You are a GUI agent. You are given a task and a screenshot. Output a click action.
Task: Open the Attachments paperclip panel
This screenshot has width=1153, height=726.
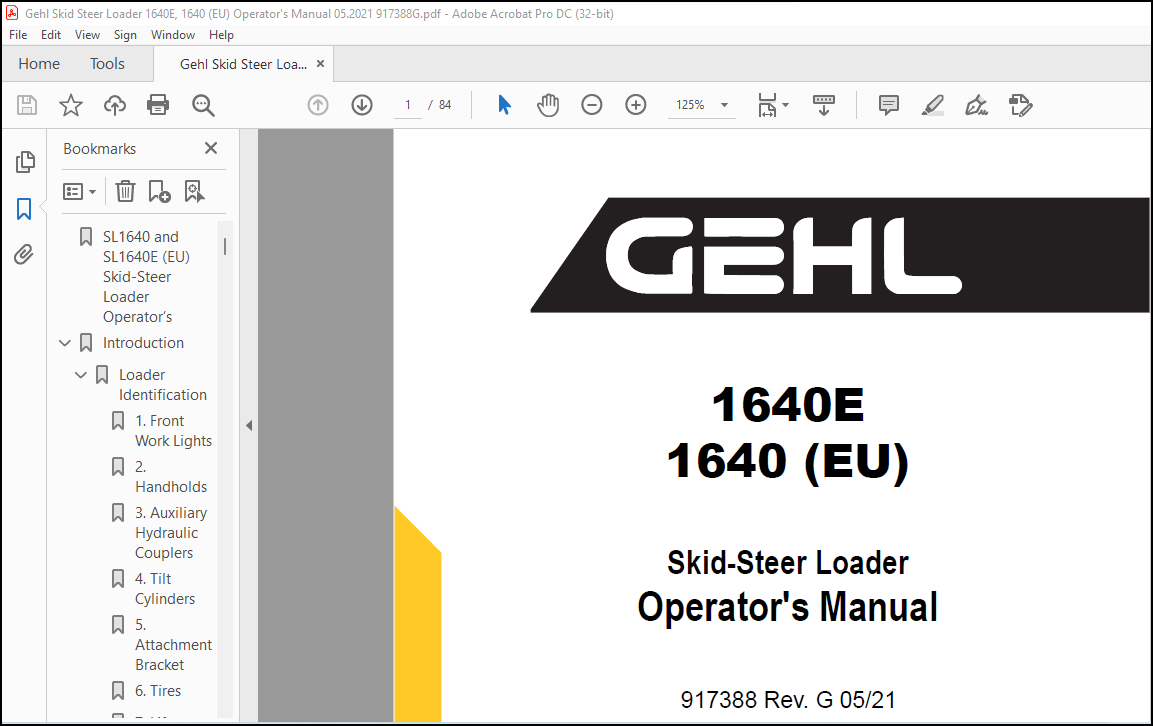coord(24,255)
